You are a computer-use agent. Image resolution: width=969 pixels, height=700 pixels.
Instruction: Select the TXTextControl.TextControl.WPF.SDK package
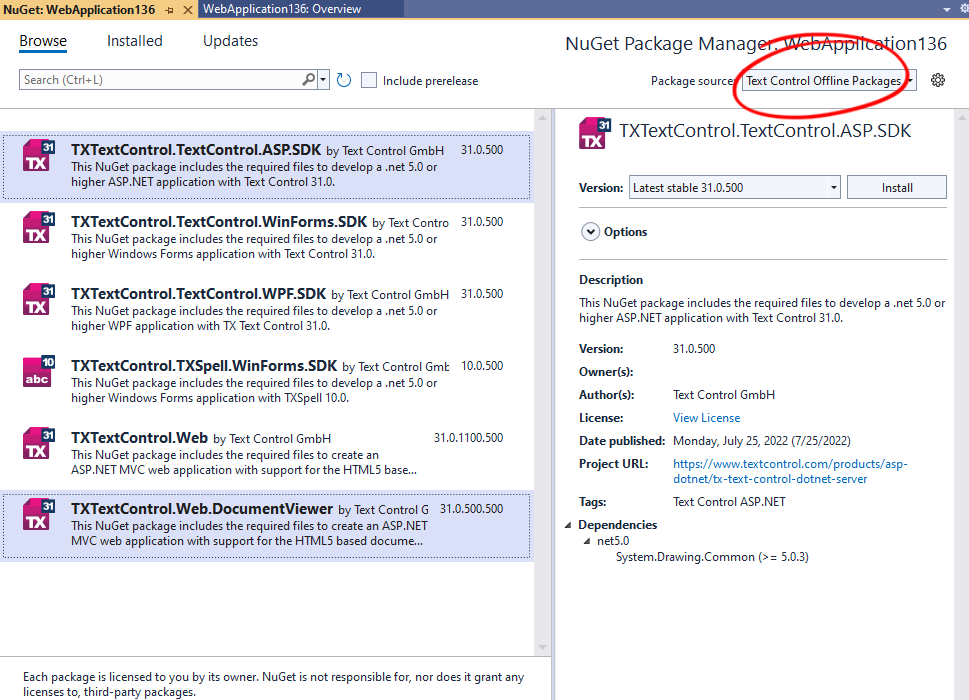click(x=266, y=310)
